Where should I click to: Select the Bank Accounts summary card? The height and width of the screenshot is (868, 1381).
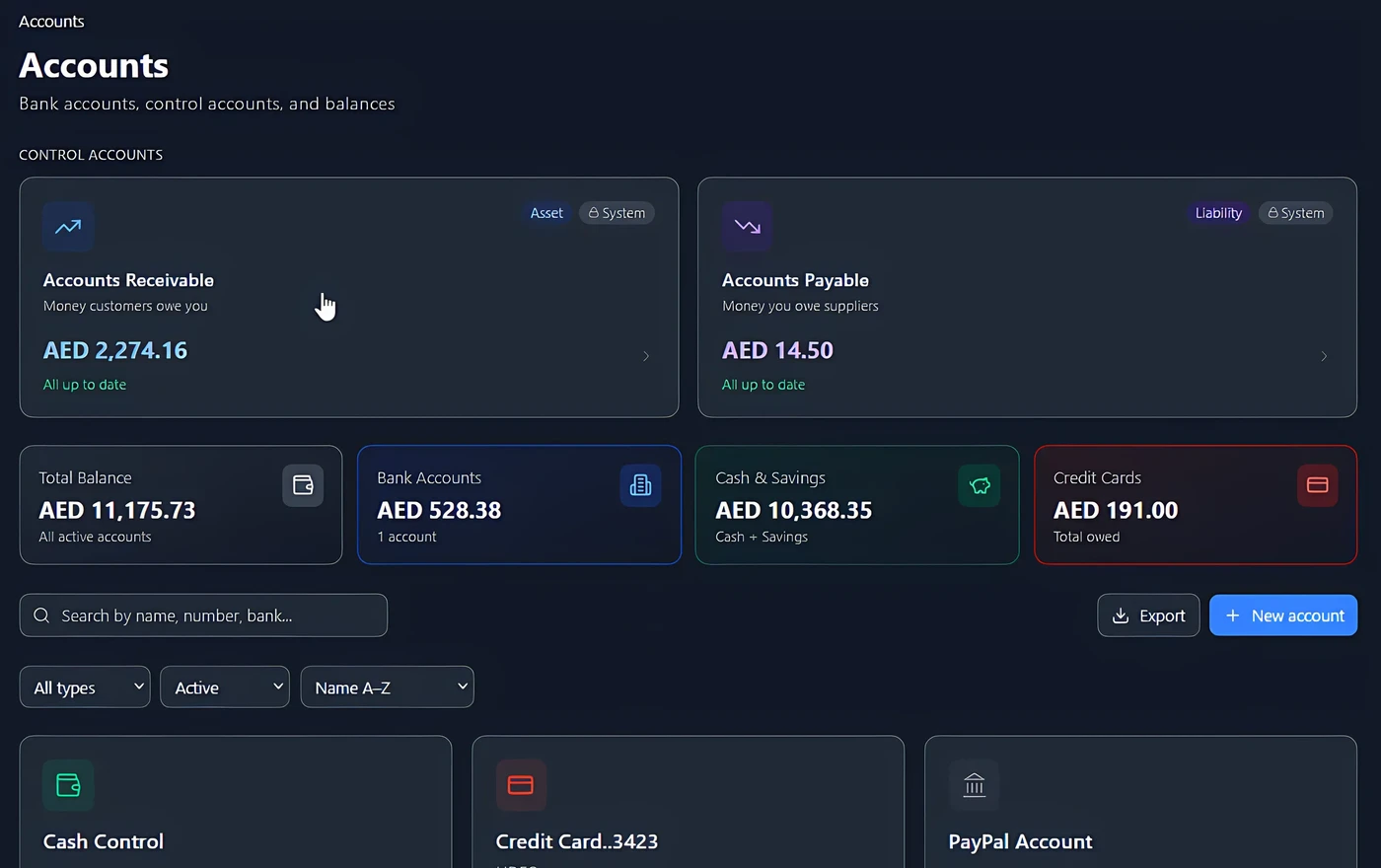pos(519,505)
